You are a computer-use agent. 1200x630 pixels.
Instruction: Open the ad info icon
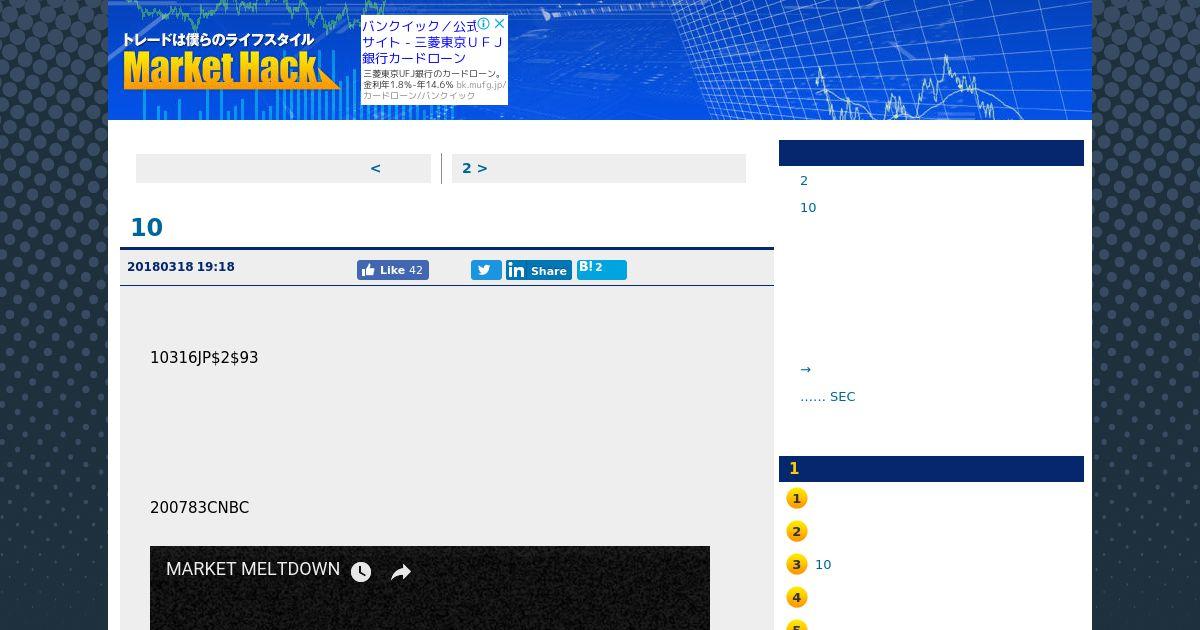click(x=484, y=23)
